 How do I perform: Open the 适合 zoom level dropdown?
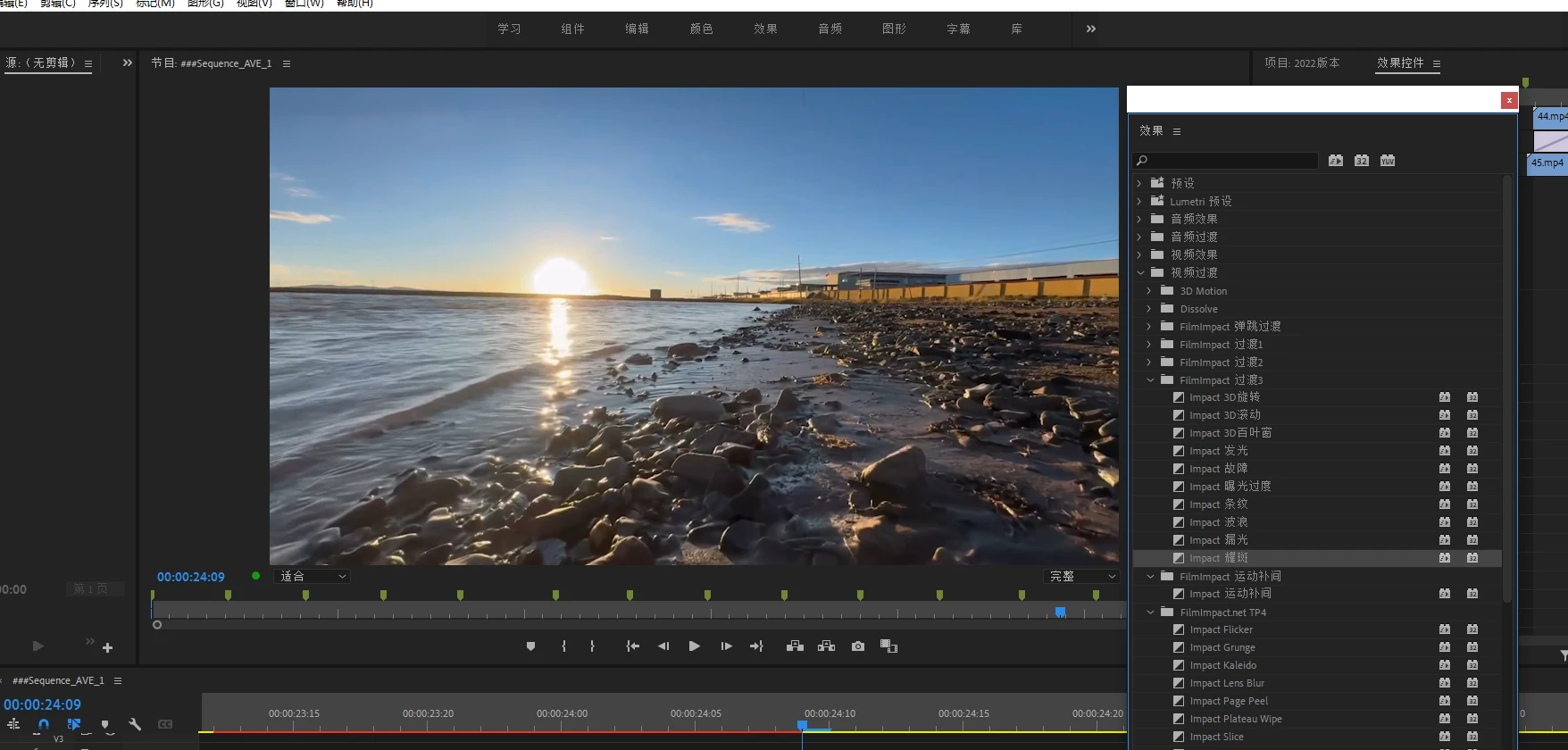coord(313,577)
